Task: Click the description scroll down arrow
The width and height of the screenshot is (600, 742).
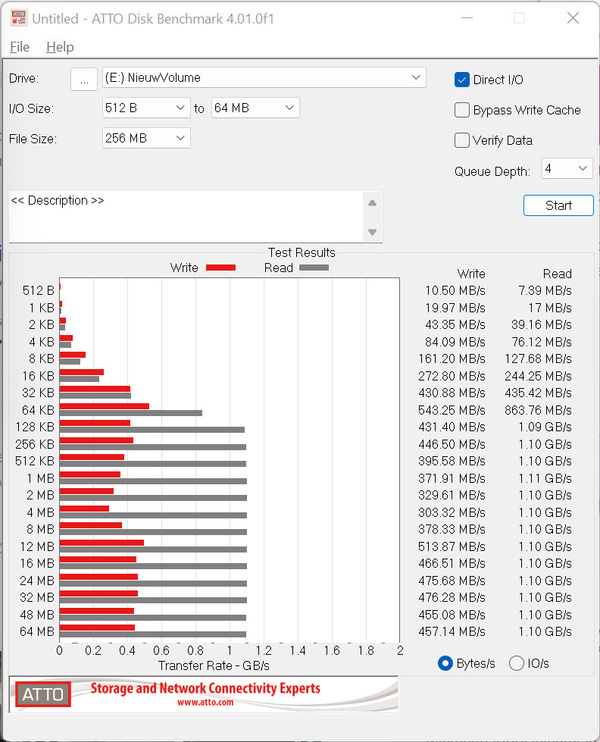Action: 372,232
